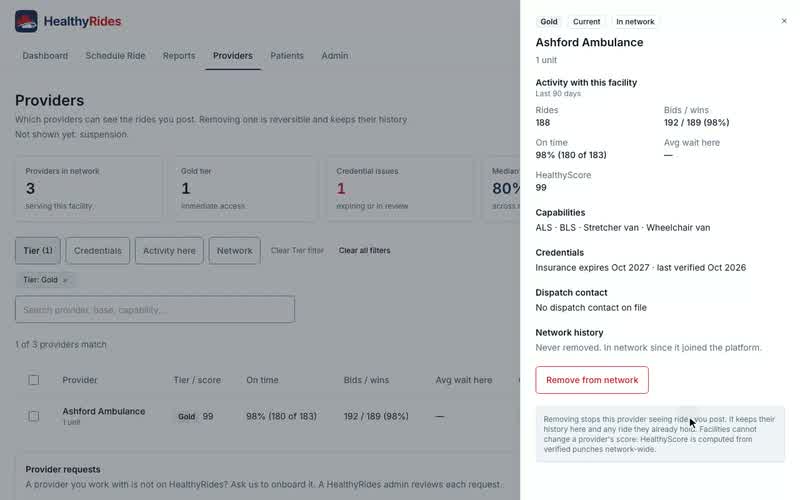Select the Providers tab
The height and width of the screenshot is (500, 800).
(233, 56)
